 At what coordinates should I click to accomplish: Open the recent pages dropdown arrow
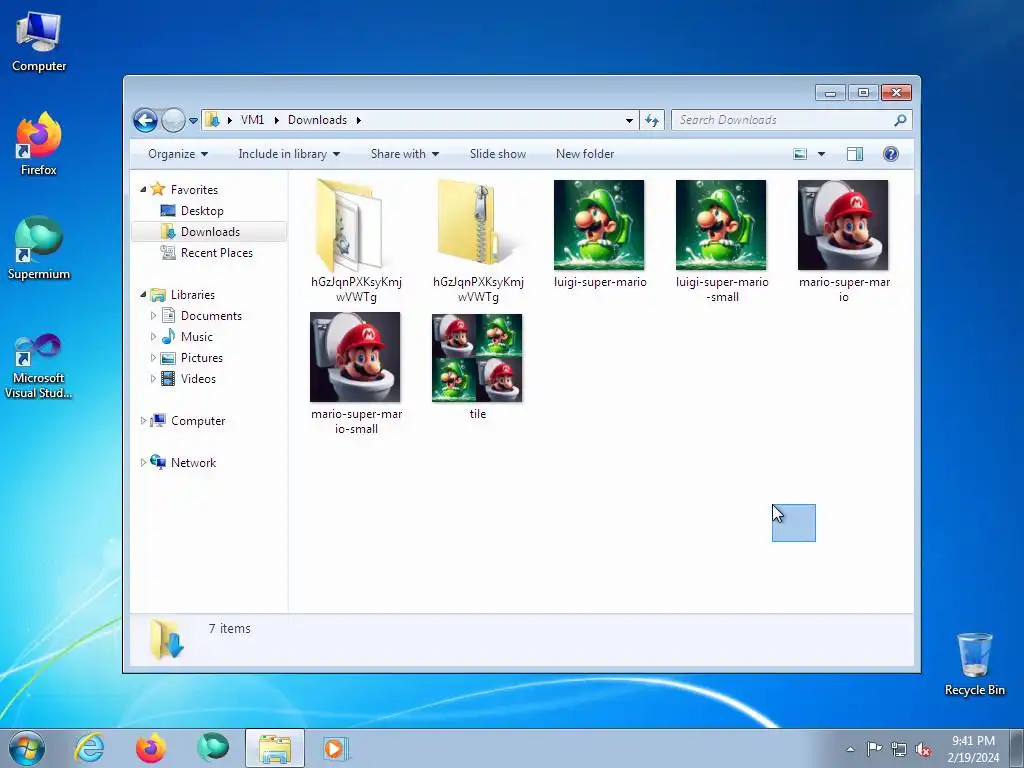tap(193, 121)
